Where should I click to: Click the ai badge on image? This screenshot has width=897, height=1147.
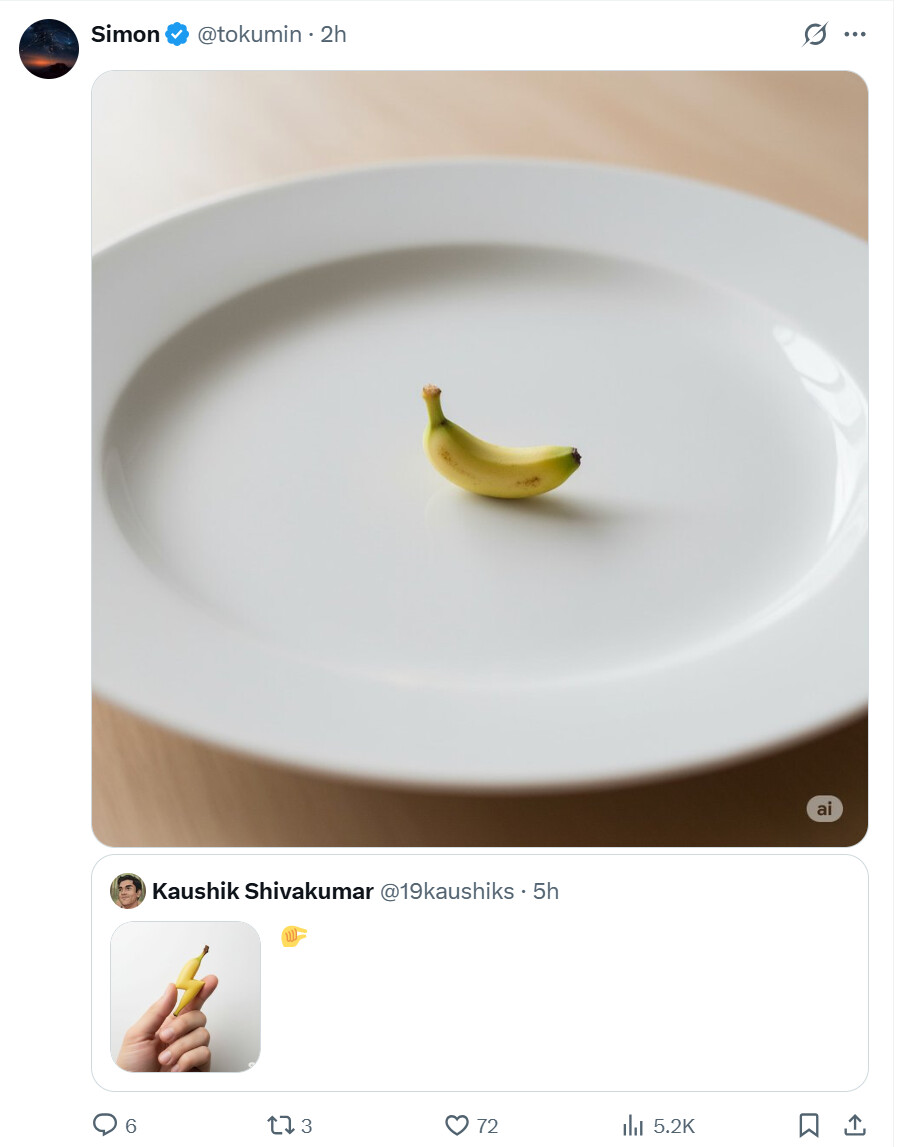pyautogui.click(x=825, y=808)
